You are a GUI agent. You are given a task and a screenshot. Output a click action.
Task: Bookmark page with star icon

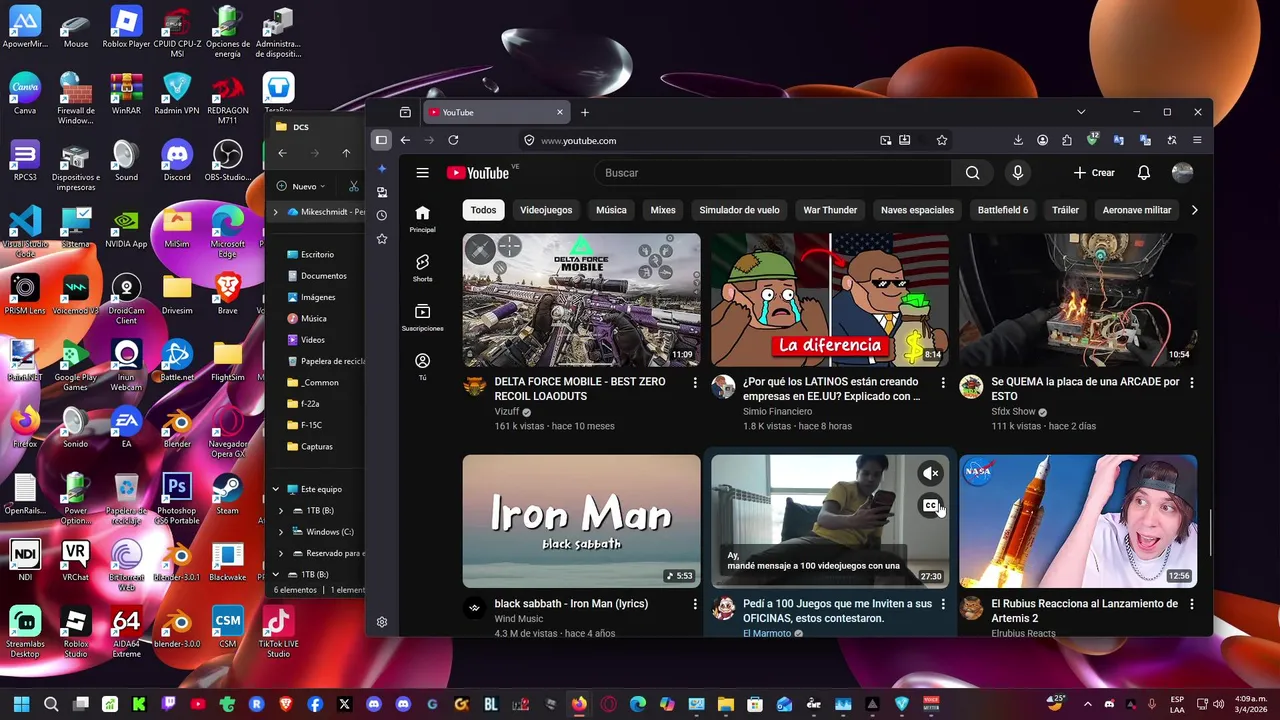pyautogui.click(x=941, y=140)
